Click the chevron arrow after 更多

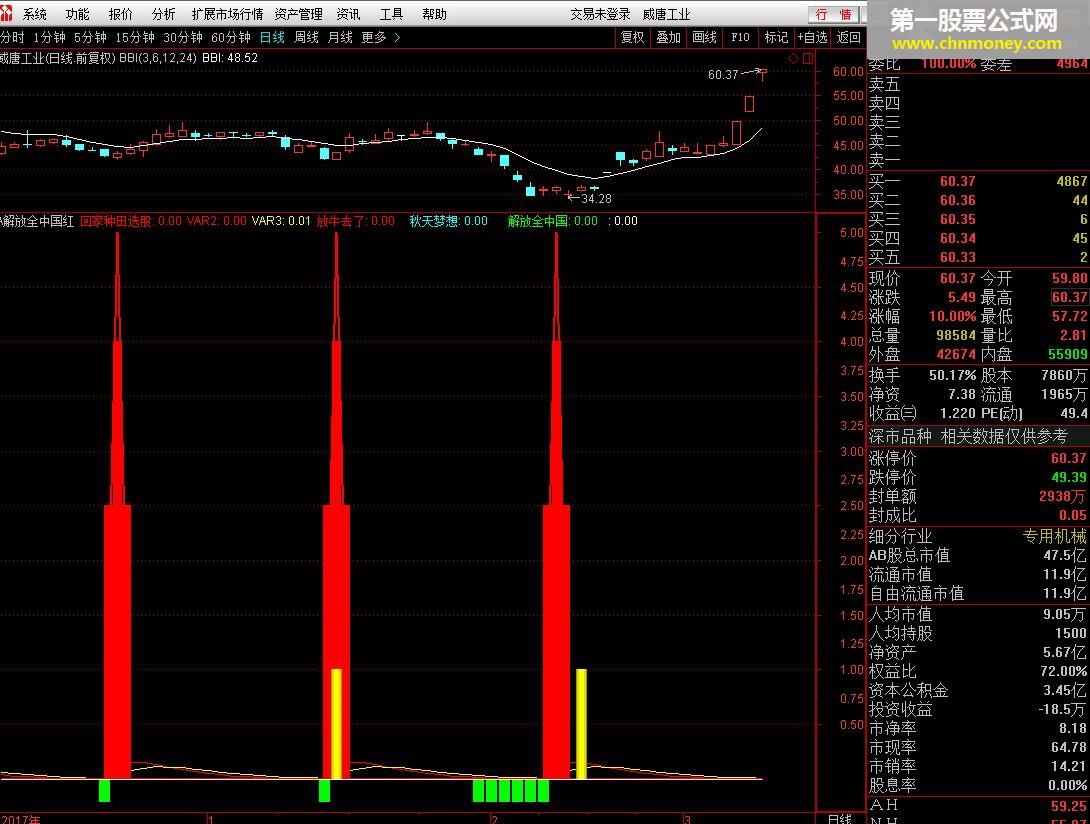click(398, 38)
